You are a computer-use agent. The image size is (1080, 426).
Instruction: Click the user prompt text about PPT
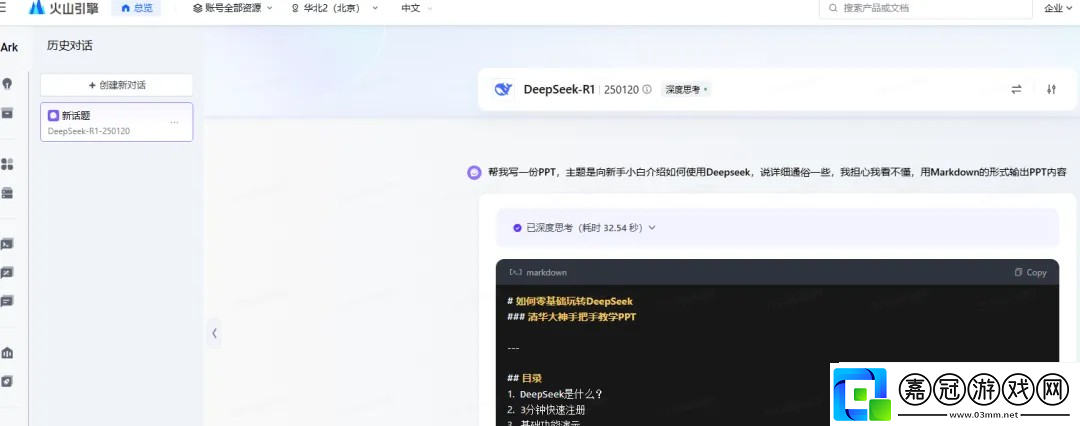pyautogui.click(x=777, y=172)
